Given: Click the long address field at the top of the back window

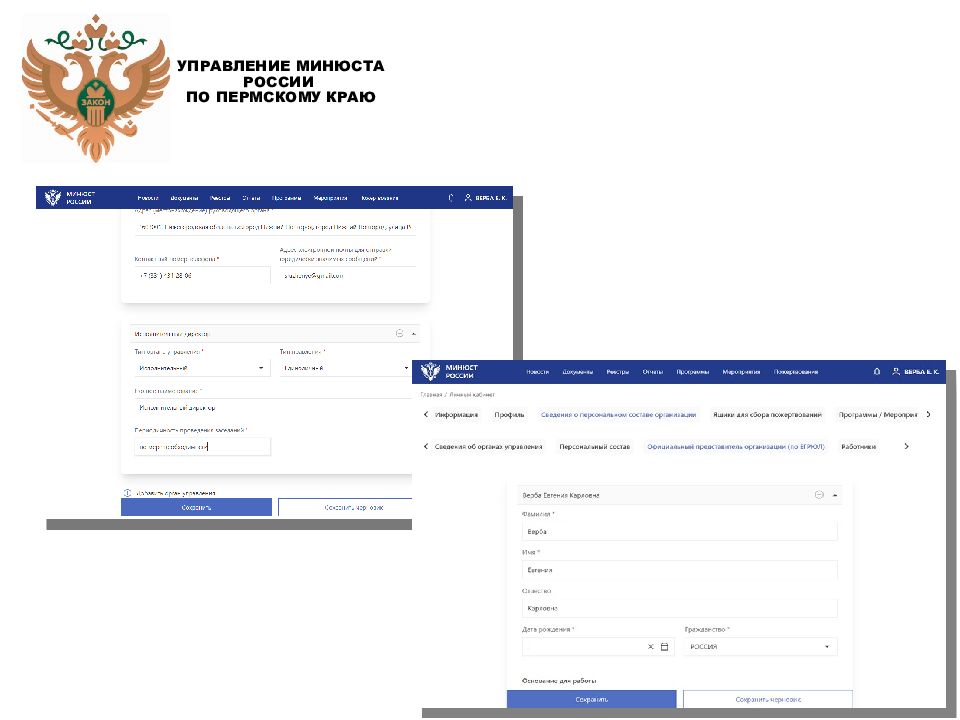Looking at the screenshot, I should (x=275, y=227).
